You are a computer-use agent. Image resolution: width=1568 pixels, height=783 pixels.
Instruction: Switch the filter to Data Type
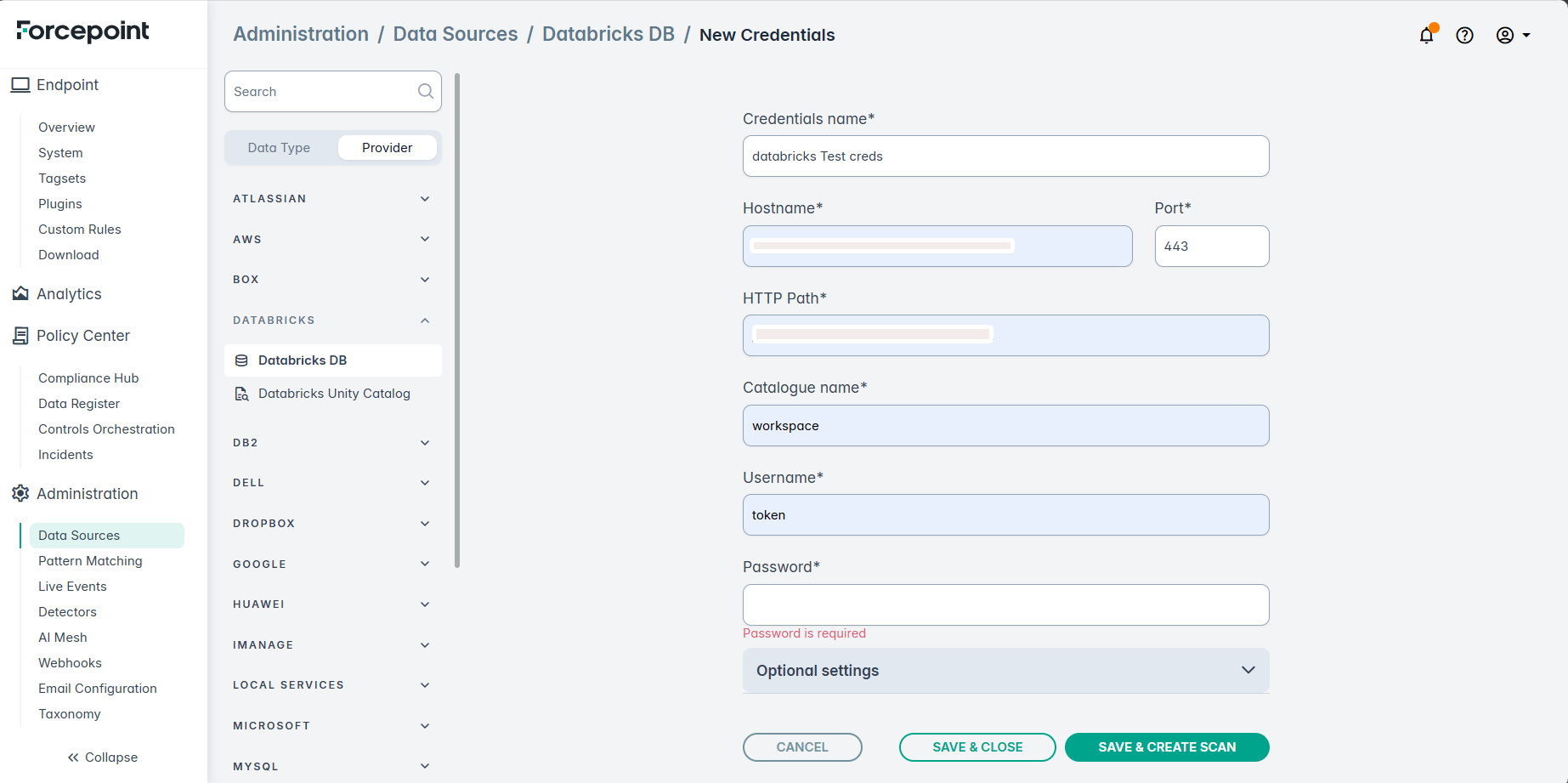point(279,148)
